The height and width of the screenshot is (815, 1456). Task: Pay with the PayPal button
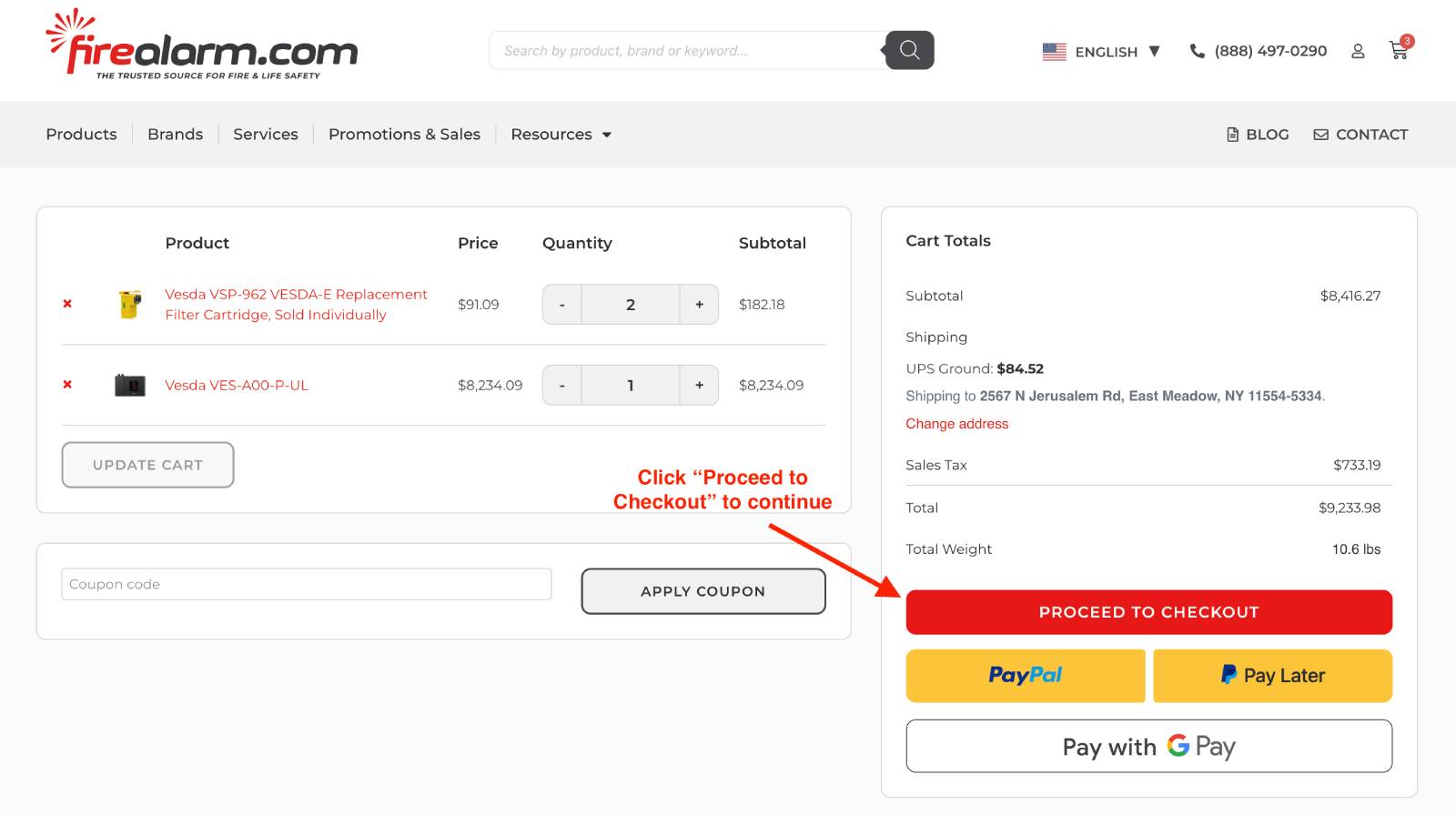1026,676
